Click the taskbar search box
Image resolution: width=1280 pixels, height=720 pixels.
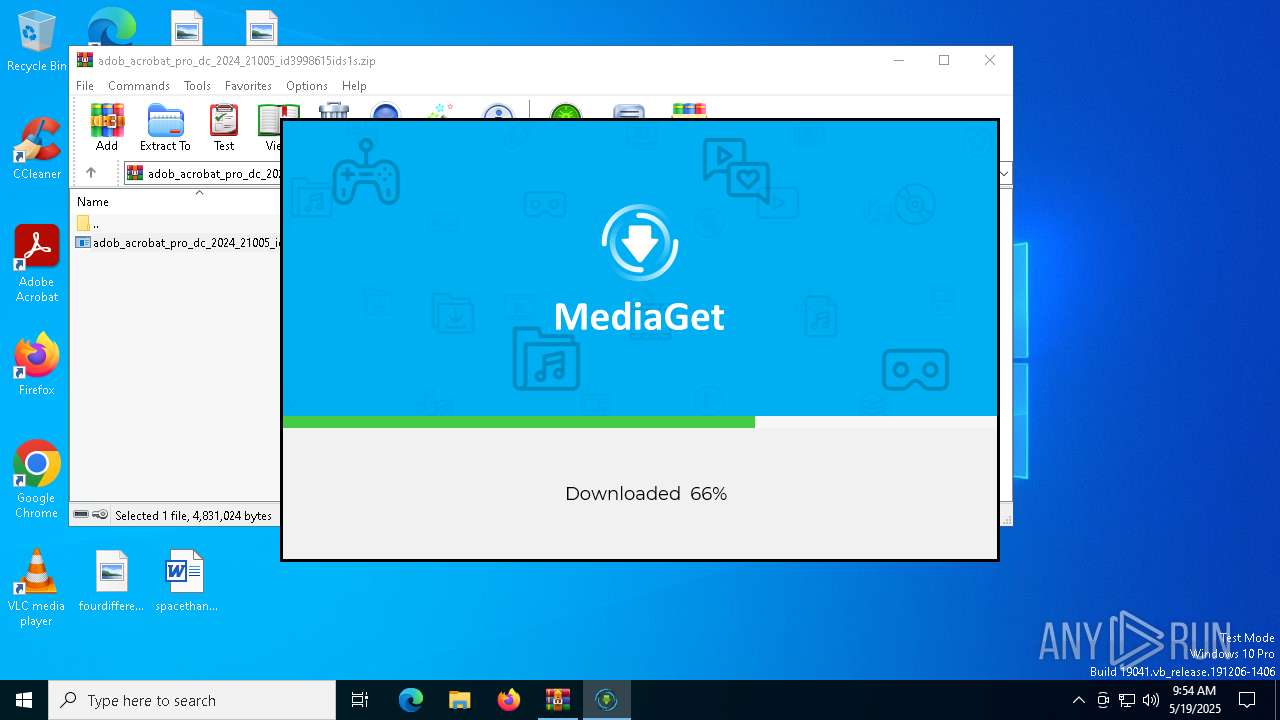pyautogui.click(x=192, y=700)
